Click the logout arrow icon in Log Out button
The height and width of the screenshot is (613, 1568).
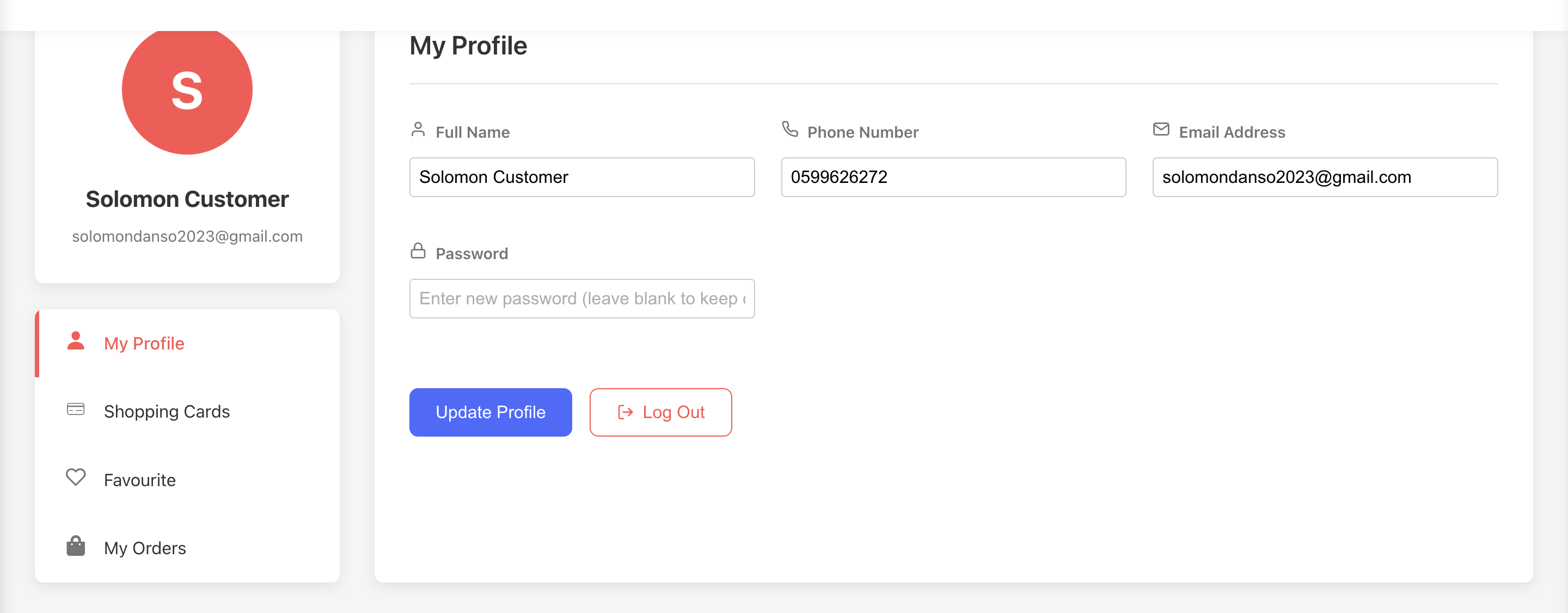pos(625,412)
